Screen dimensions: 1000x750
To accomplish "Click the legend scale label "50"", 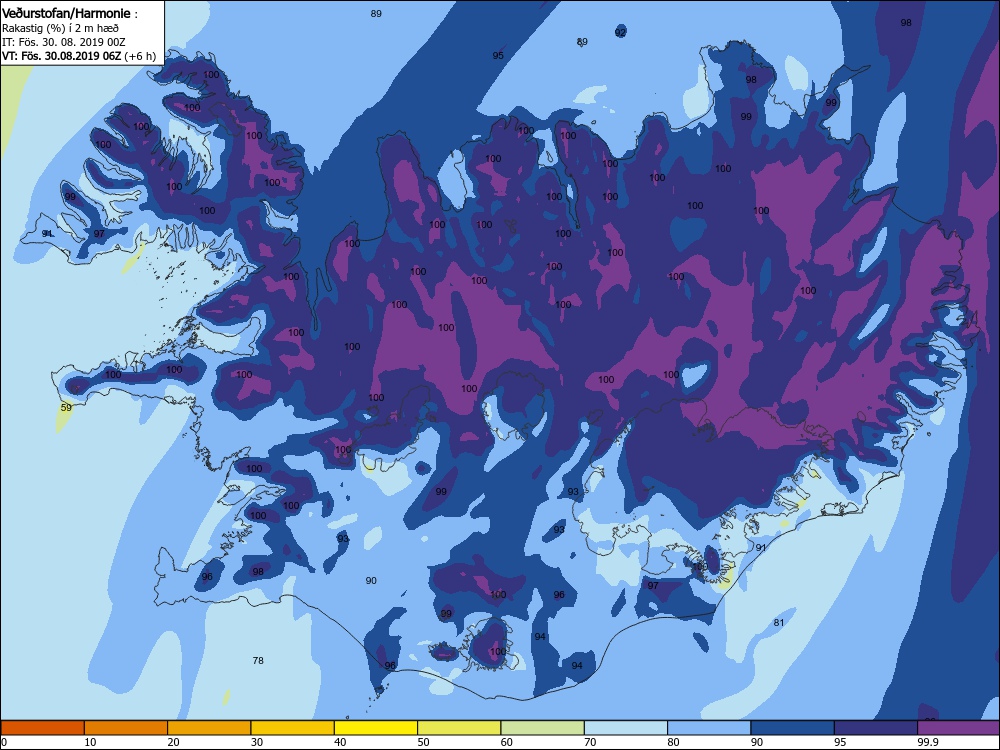I will (x=423, y=742).
